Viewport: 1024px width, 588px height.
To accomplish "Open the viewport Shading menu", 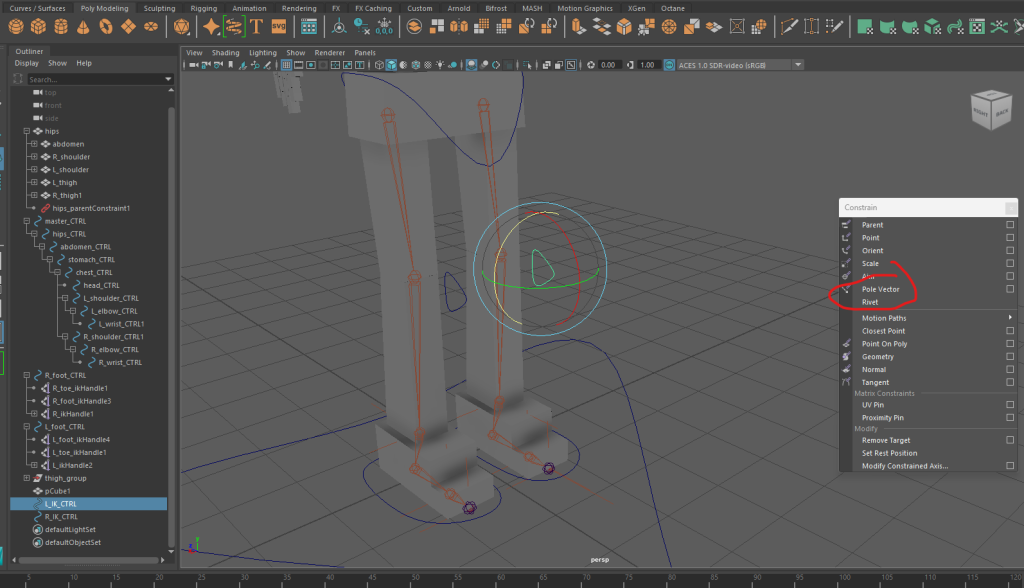I will 225,53.
